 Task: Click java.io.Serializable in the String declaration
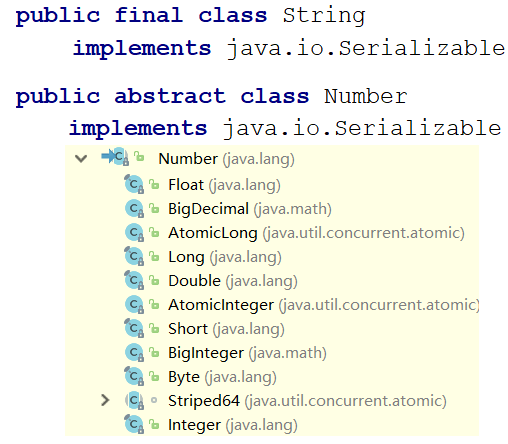(x=366, y=49)
